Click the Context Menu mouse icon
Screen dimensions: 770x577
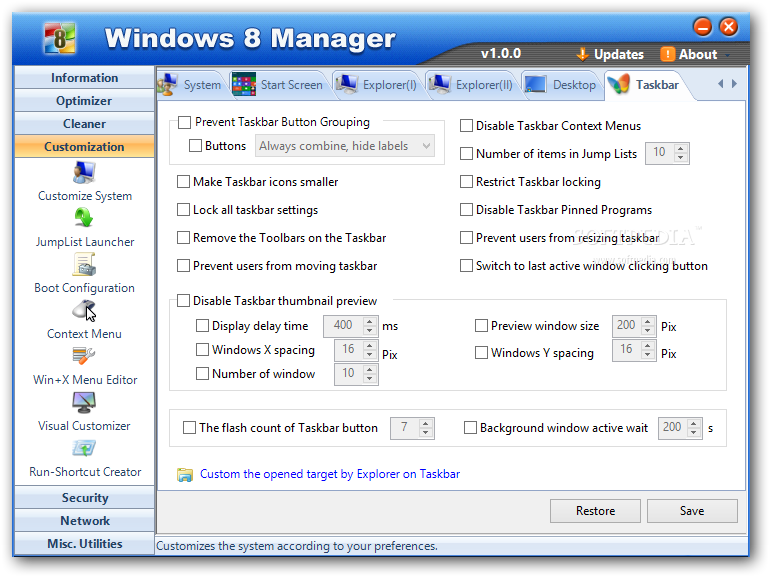coord(84,310)
